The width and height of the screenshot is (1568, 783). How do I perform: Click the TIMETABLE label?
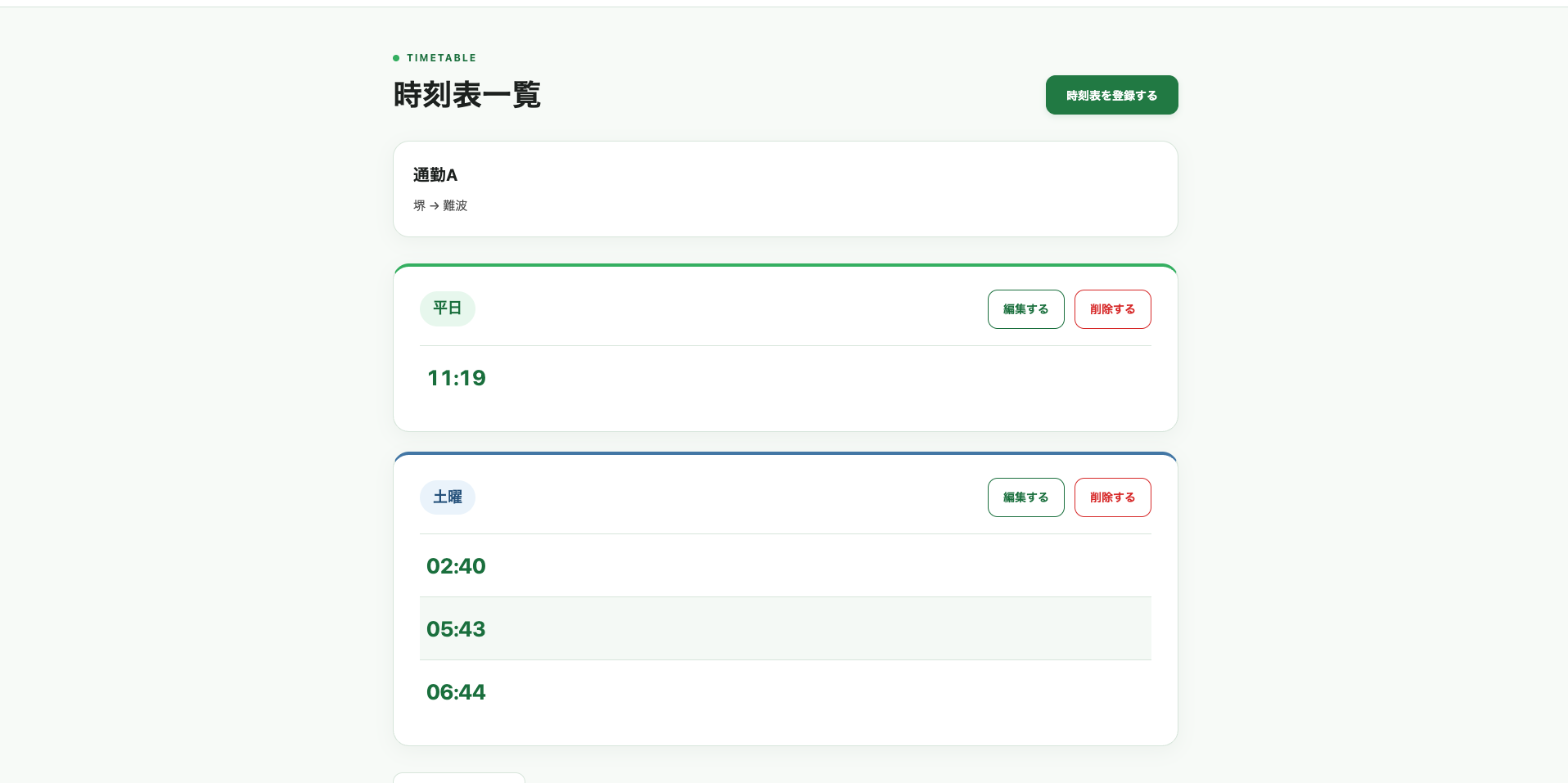pos(441,58)
